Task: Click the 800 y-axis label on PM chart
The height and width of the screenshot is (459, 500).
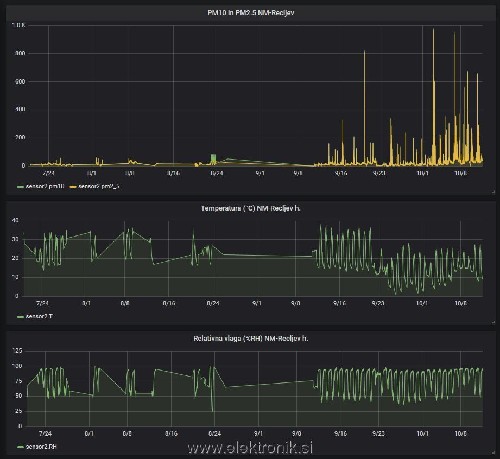Action: [20, 53]
